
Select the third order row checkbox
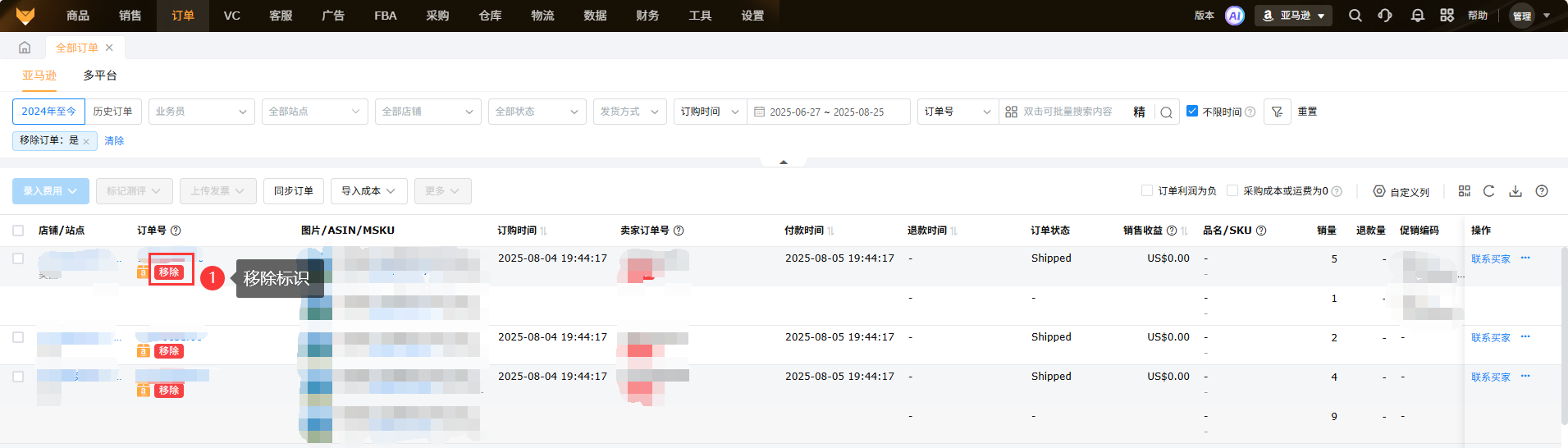(x=18, y=377)
